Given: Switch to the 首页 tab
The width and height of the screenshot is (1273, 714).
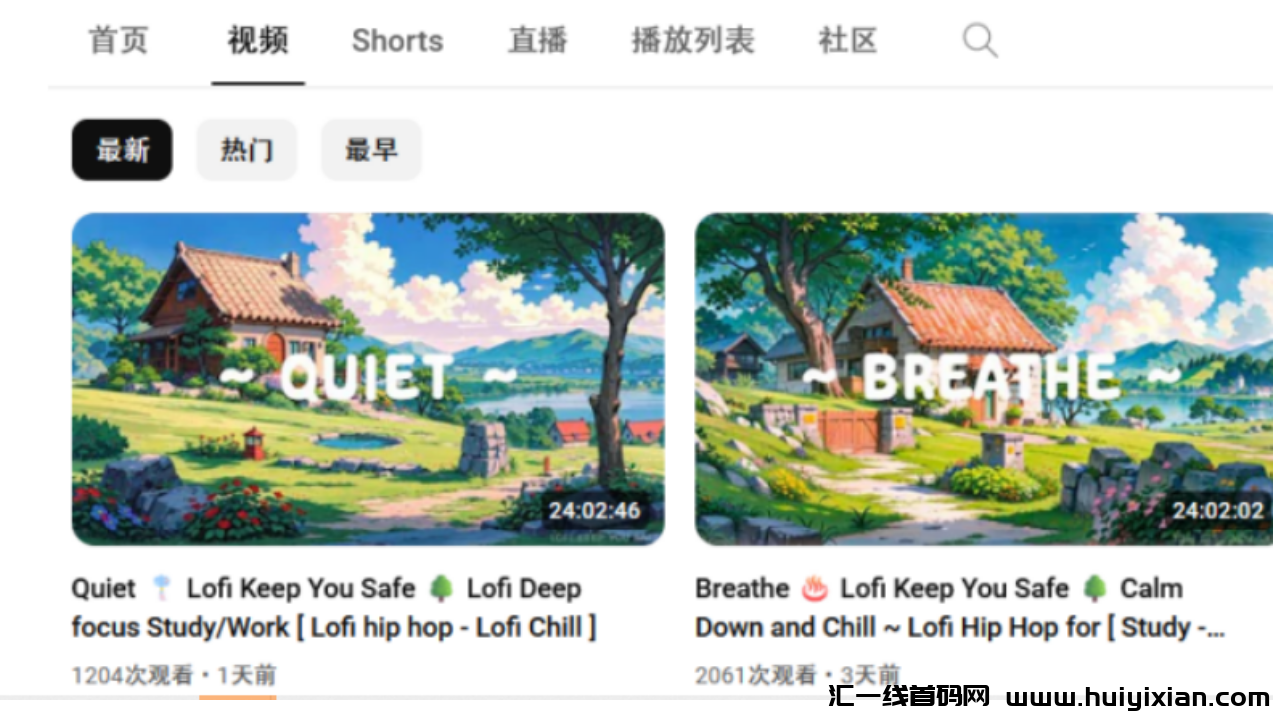Looking at the screenshot, I should click(x=118, y=41).
